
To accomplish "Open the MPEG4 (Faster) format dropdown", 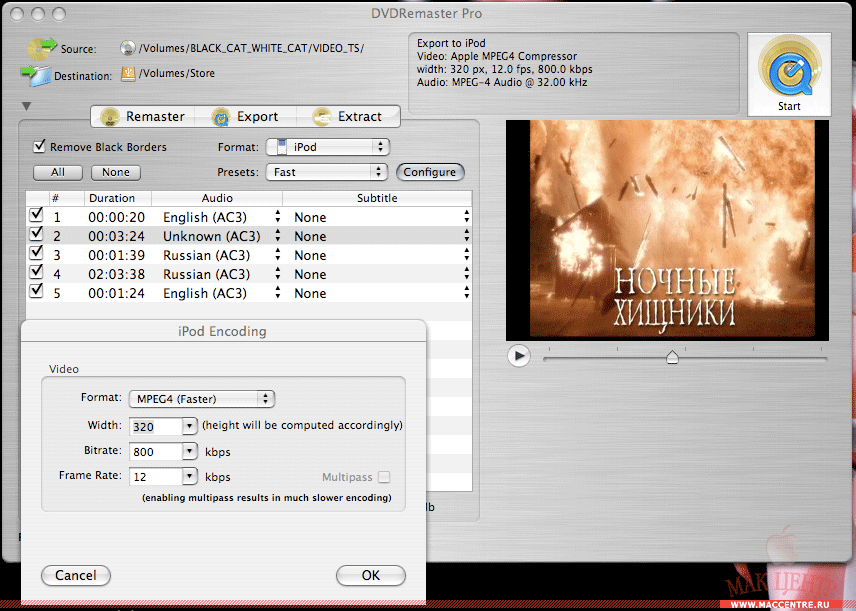I will [201, 399].
